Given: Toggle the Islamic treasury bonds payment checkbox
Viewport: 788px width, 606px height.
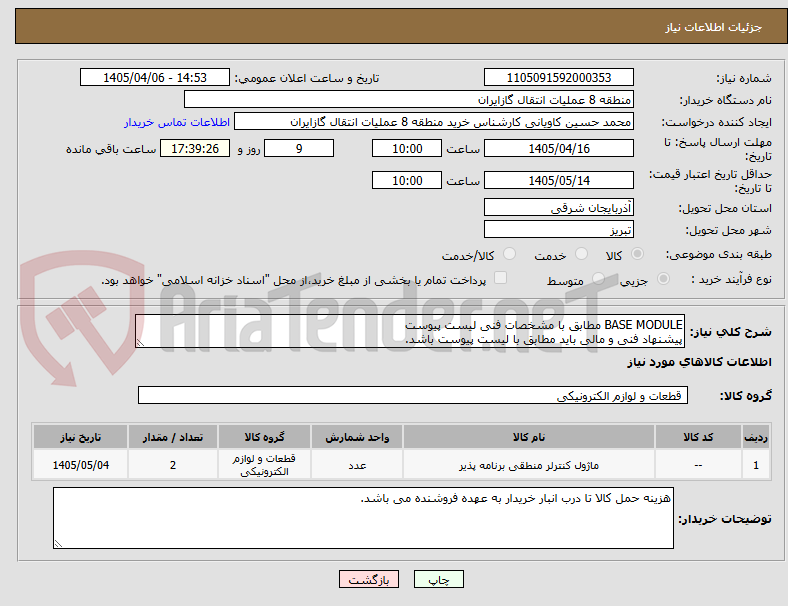Looking at the screenshot, I should 501,278.
